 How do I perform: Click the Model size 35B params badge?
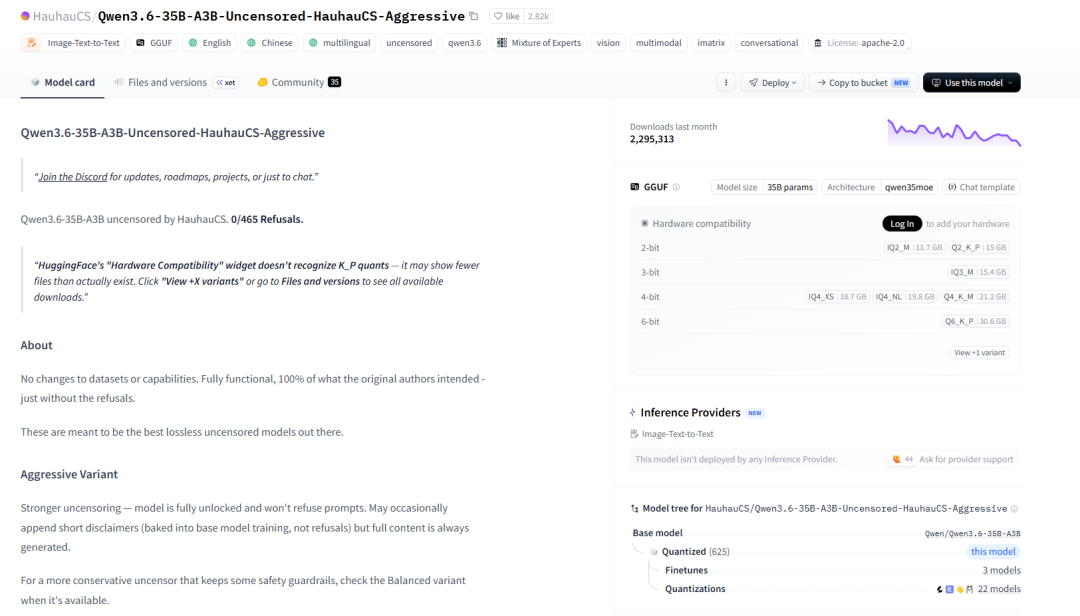765,187
